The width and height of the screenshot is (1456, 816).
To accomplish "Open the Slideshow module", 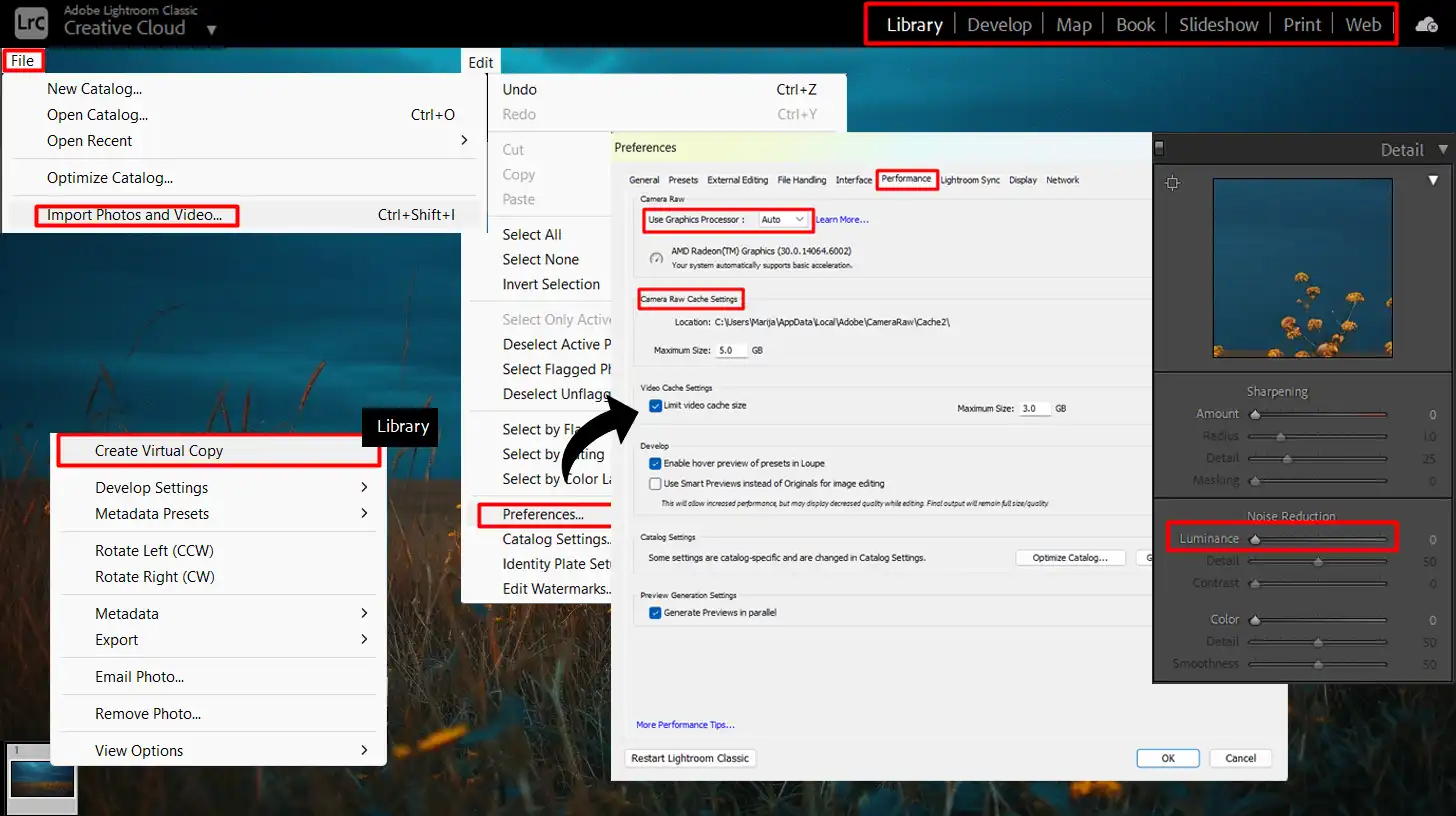I will pos(1218,25).
